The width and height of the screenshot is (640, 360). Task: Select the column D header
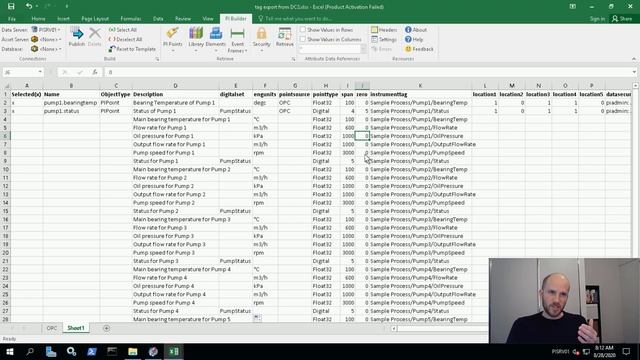(x=175, y=86)
